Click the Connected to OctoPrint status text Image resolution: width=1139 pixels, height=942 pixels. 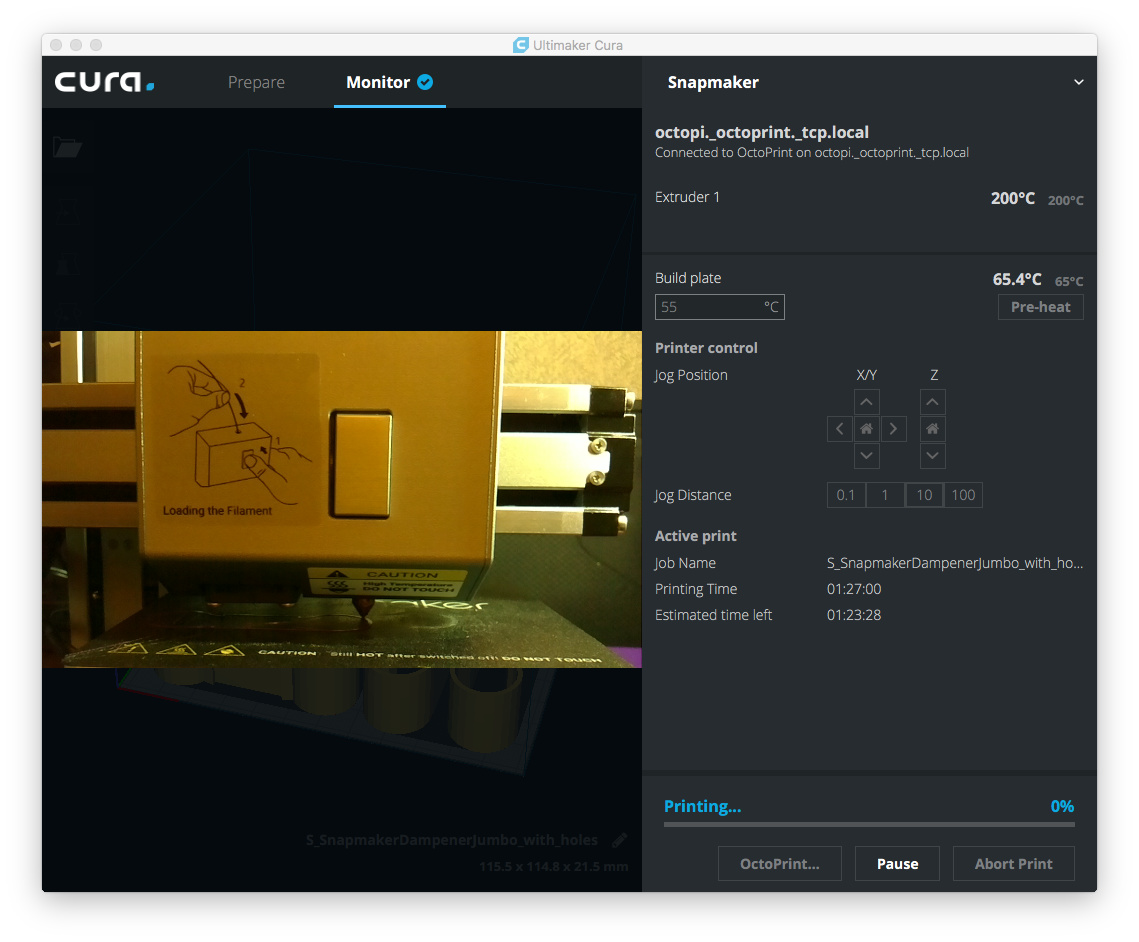tap(811, 153)
